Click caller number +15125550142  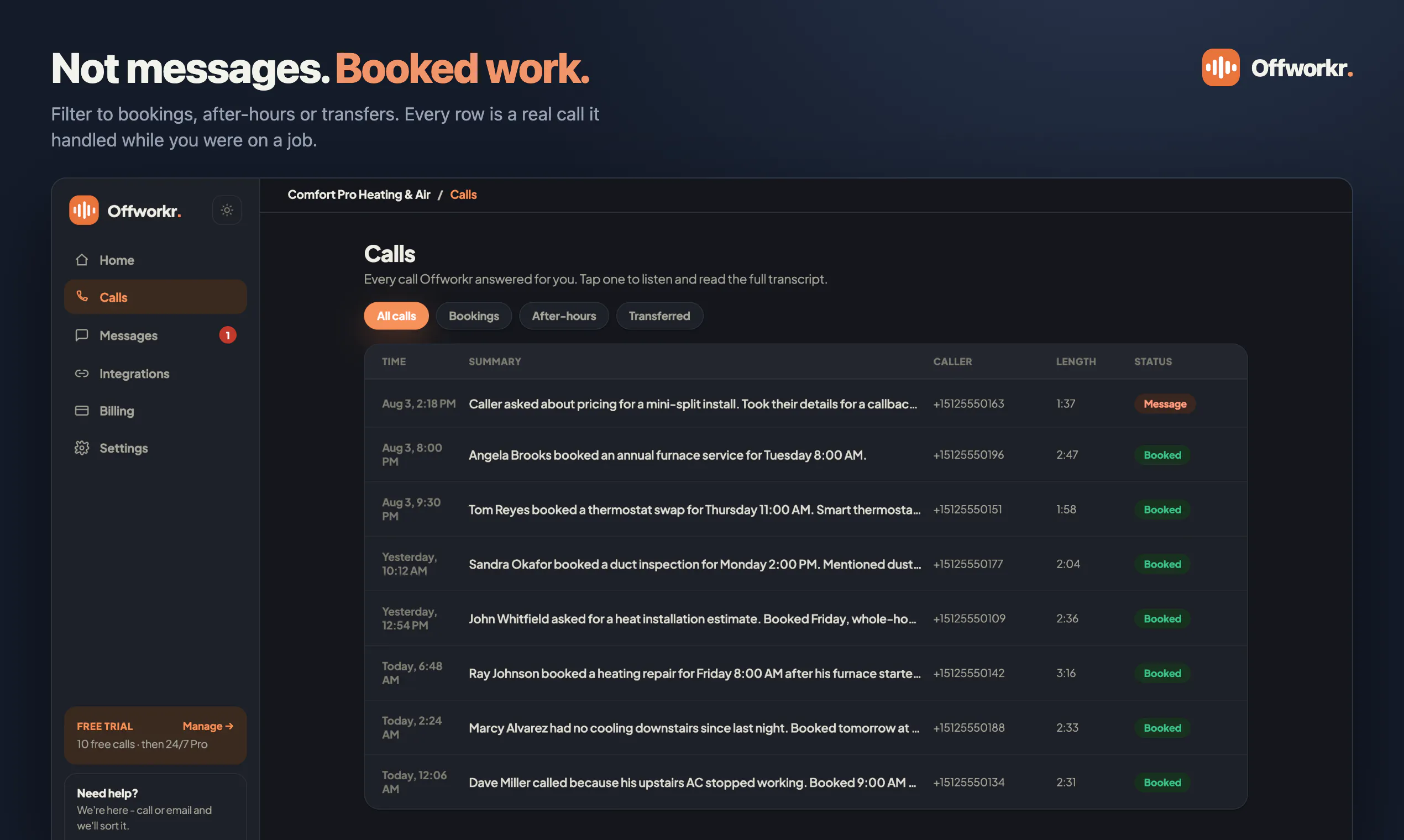coord(968,673)
